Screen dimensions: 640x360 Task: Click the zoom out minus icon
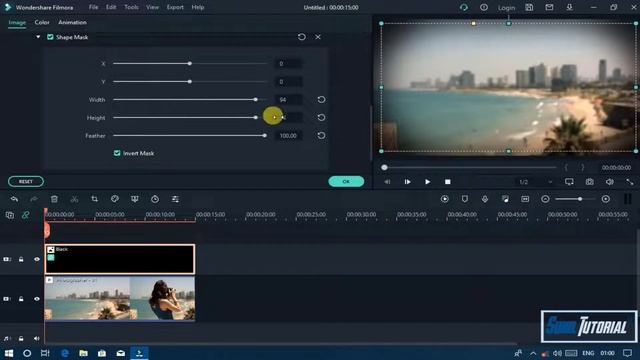pyautogui.click(x=545, y=199)
